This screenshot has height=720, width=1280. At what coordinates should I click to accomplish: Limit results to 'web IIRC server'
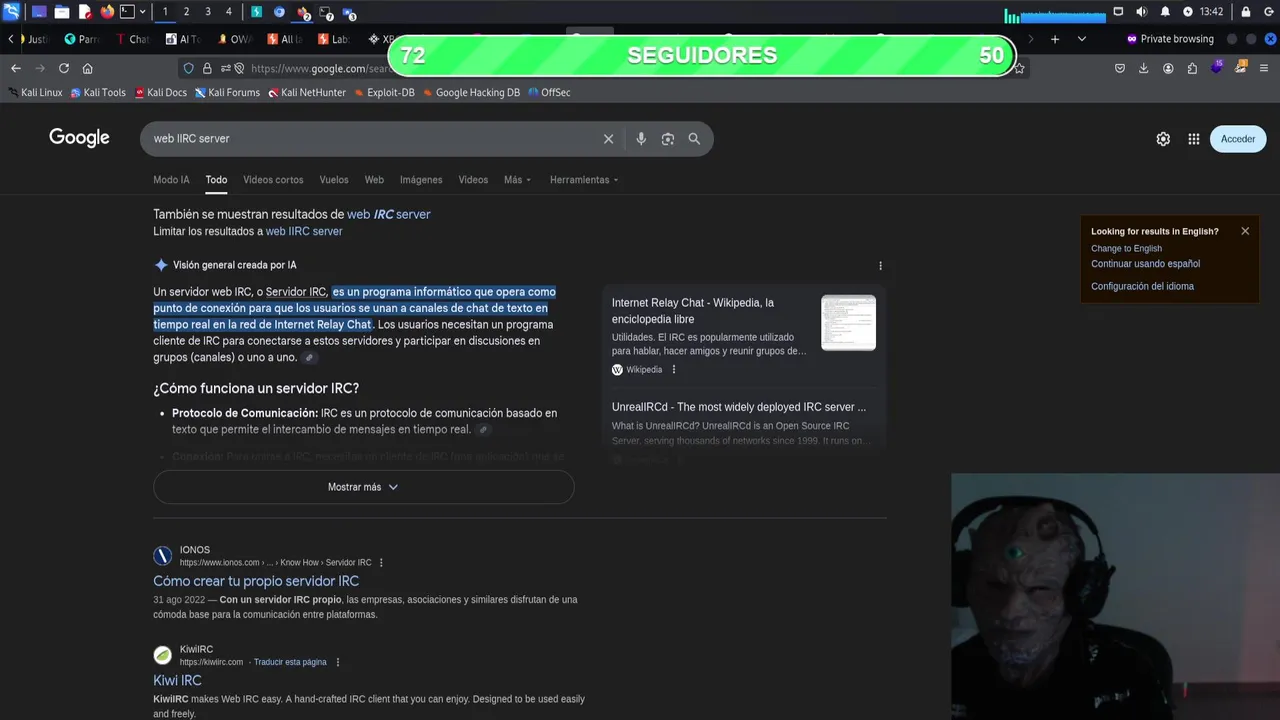click(304, 231)
